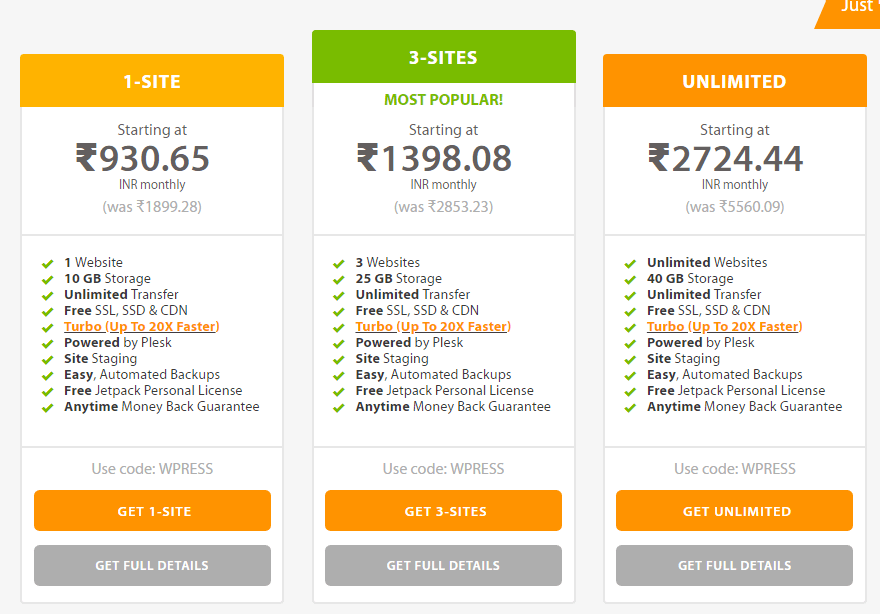
Task: Open full details for the 1-Site plan
Action: point(152,565)
